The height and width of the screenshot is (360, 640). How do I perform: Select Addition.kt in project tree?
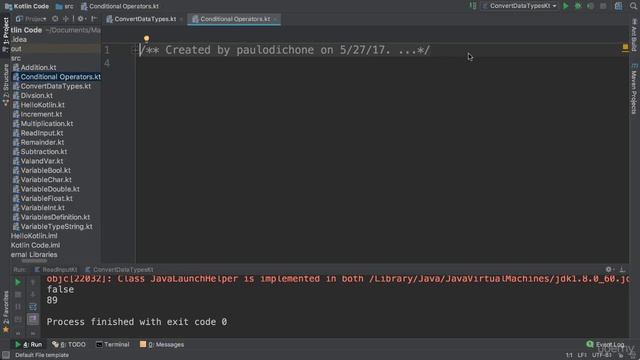pos(38,67)
